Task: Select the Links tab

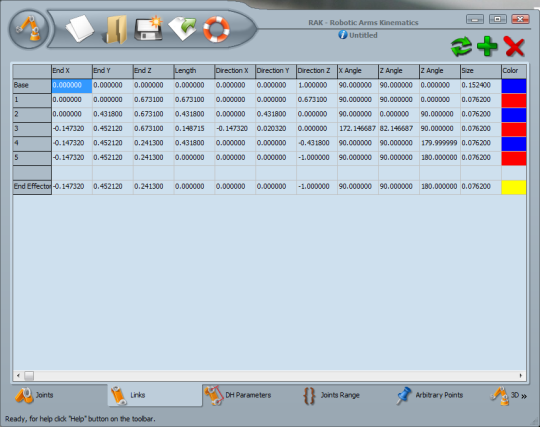Action: point(155,395)
